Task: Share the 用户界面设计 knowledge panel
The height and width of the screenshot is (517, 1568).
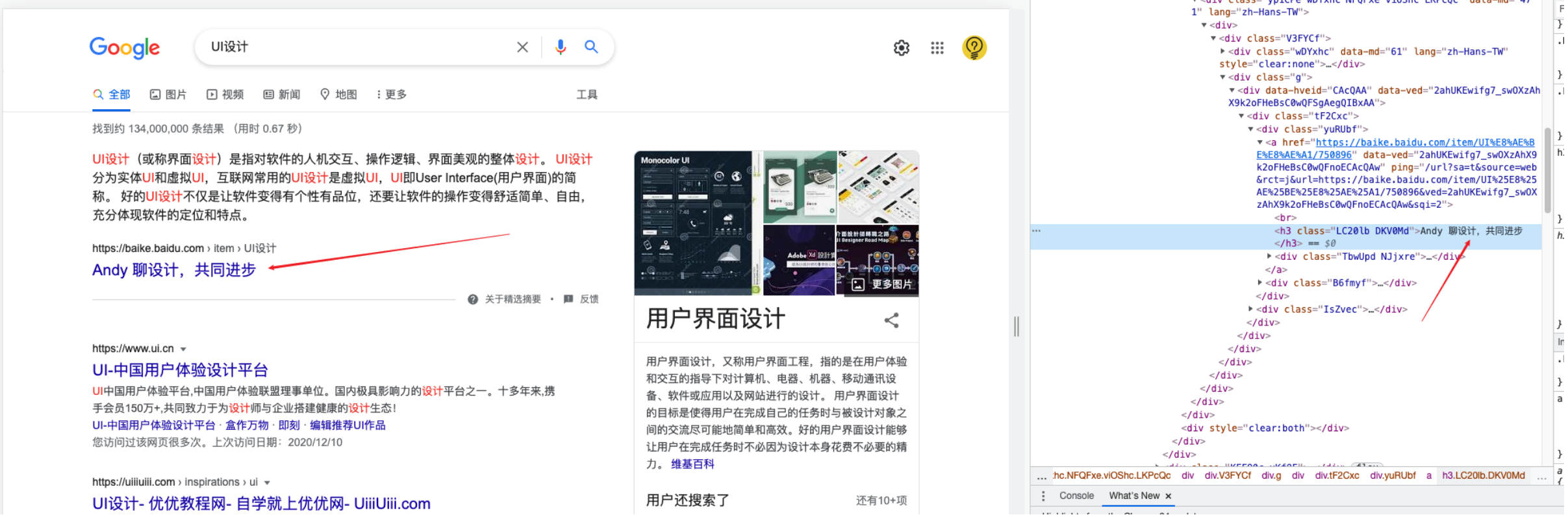Action: (892, 320)
